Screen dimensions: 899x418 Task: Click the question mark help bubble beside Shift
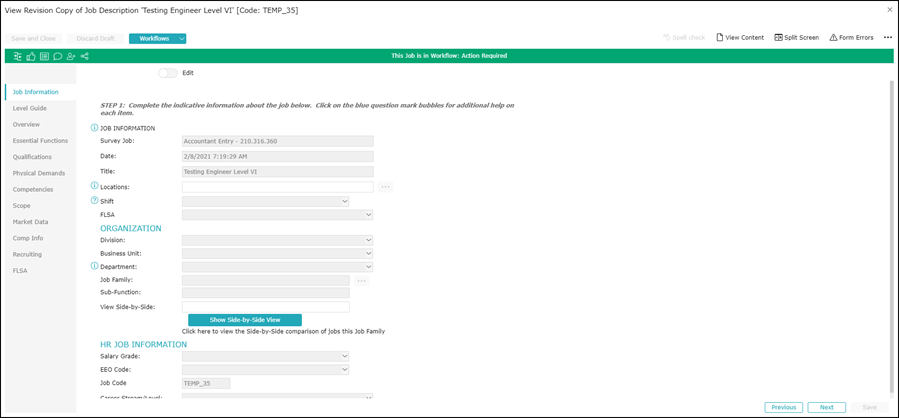click(x=95, y=201)
